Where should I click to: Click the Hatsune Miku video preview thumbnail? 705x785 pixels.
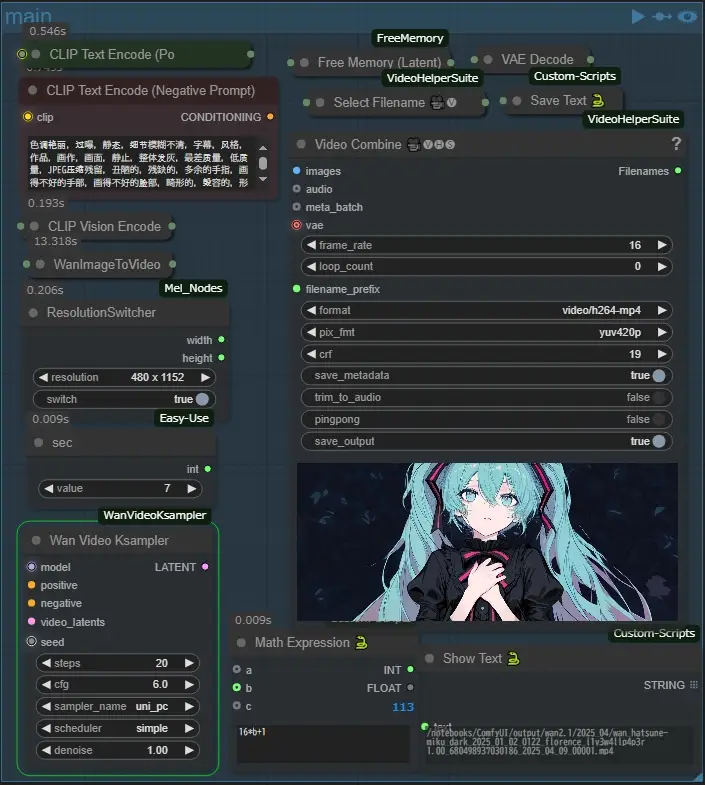click(x=487, y=542)
